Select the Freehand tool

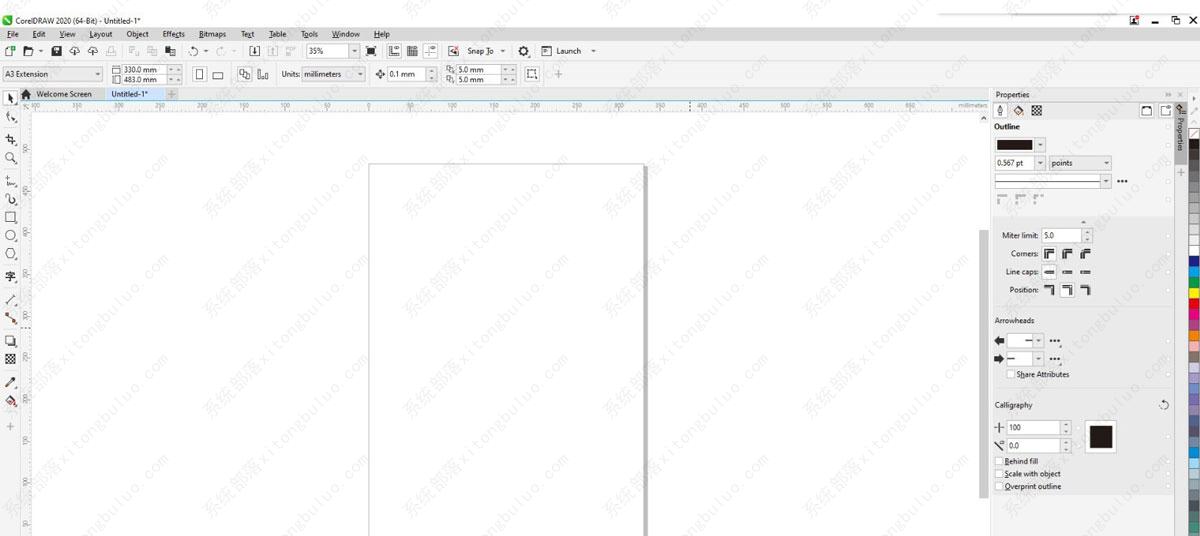(x=10, y=181)
